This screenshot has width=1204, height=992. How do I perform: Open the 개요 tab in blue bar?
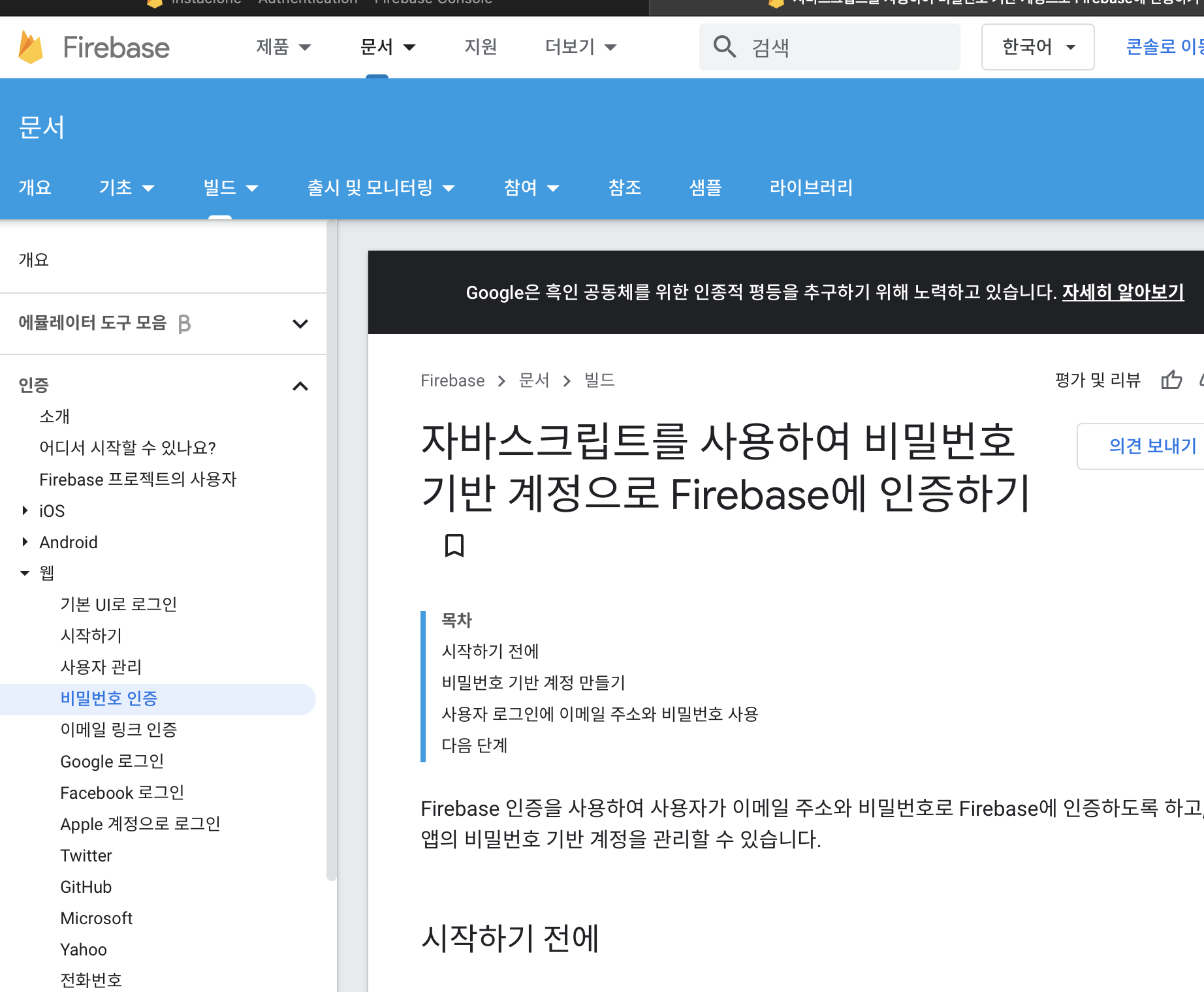point(35,188)
